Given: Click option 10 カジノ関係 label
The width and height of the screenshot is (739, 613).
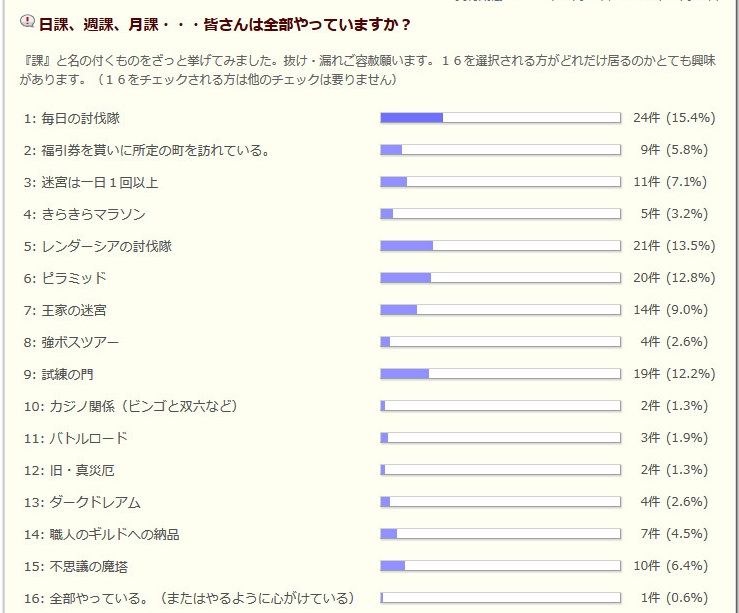Looking at the screenshot, I should 131,406.
